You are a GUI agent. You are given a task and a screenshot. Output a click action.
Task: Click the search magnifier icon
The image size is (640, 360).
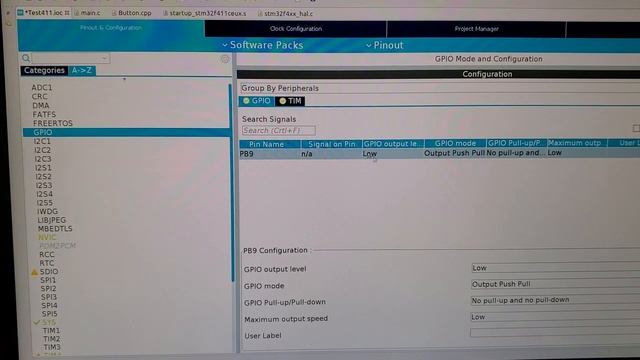pos(26,58)
